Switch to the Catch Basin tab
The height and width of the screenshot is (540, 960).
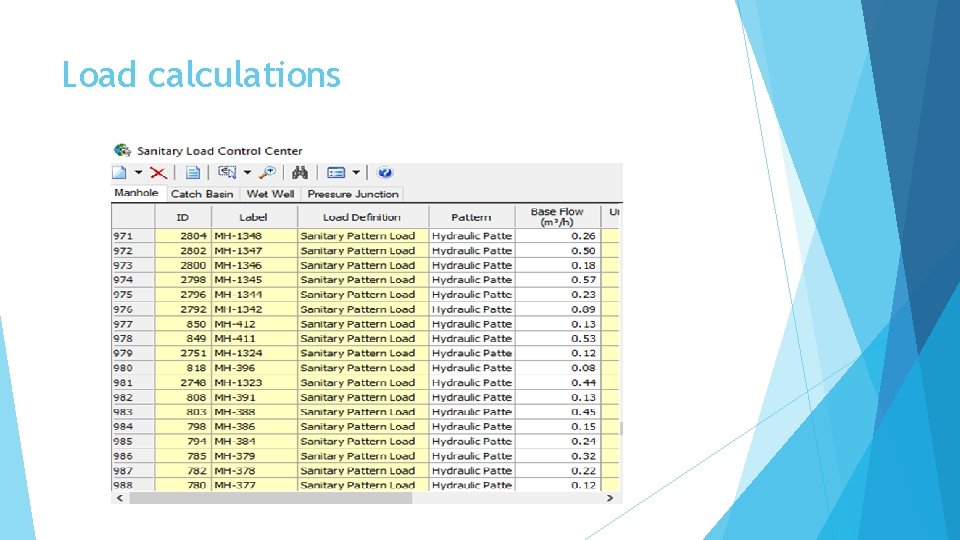[x=202, y=194]
